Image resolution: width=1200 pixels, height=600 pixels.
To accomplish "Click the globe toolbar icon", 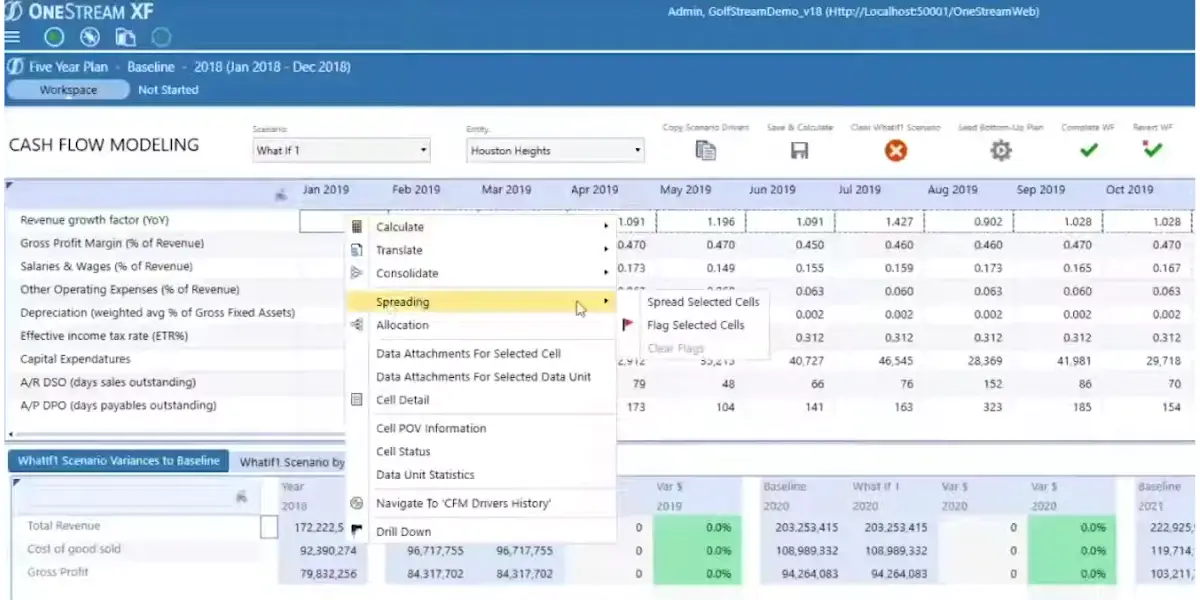I will click(90, 38).
